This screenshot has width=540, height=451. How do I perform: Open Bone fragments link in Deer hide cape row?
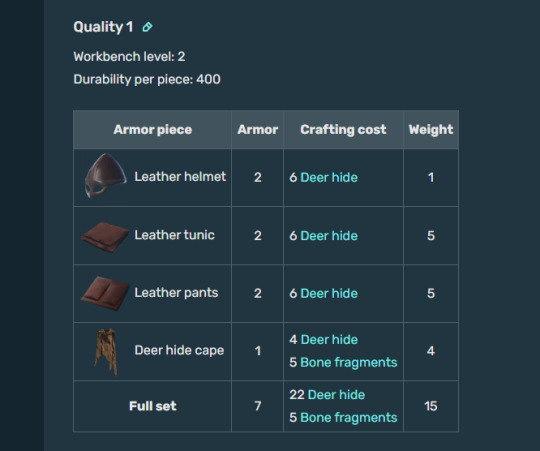tap(349, 363)
